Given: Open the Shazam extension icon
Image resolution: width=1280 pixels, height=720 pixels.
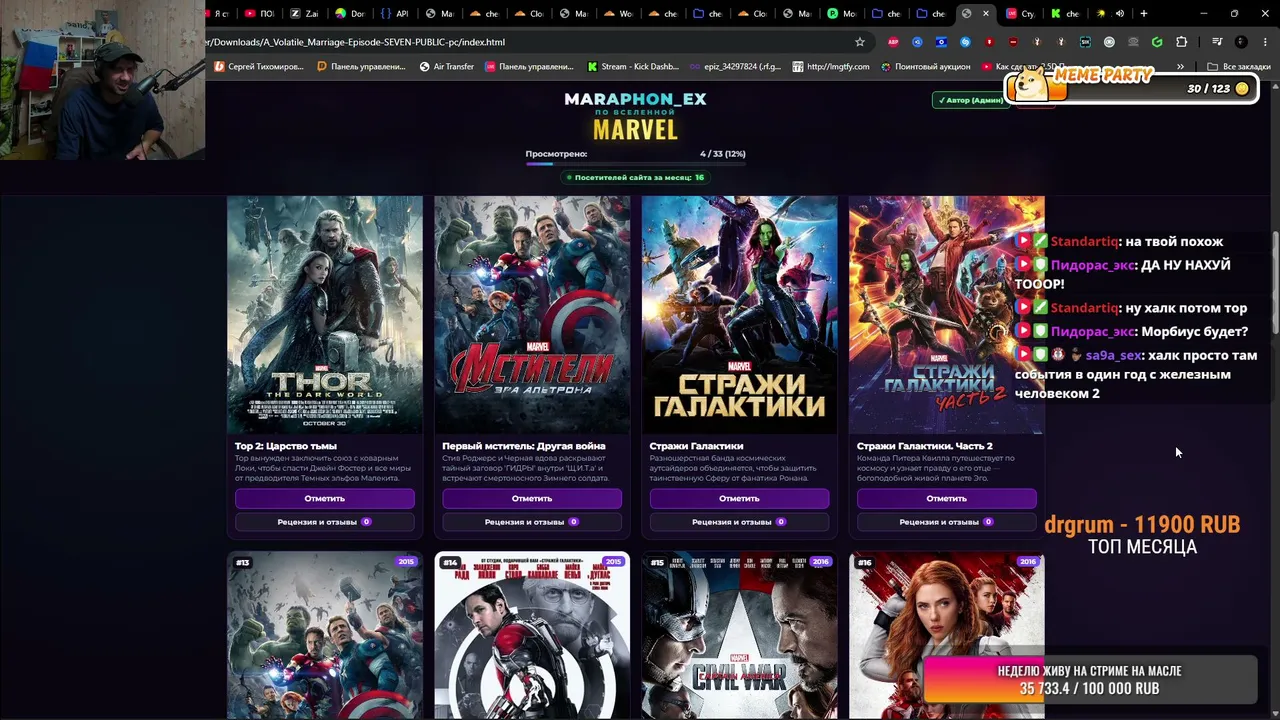Looking at the screenshot, I should click(965, 42).
